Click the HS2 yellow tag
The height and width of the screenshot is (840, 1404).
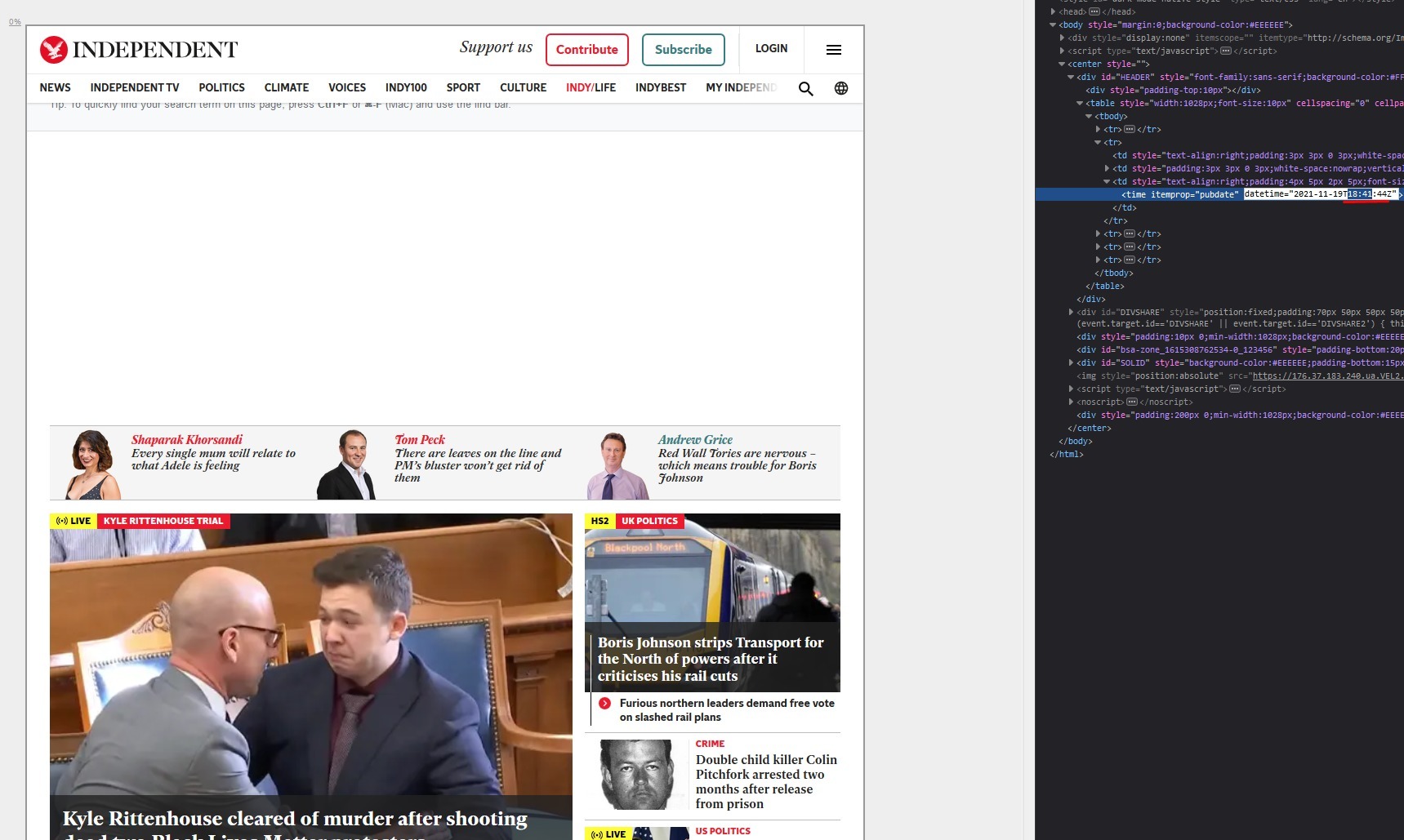point(600,521)
